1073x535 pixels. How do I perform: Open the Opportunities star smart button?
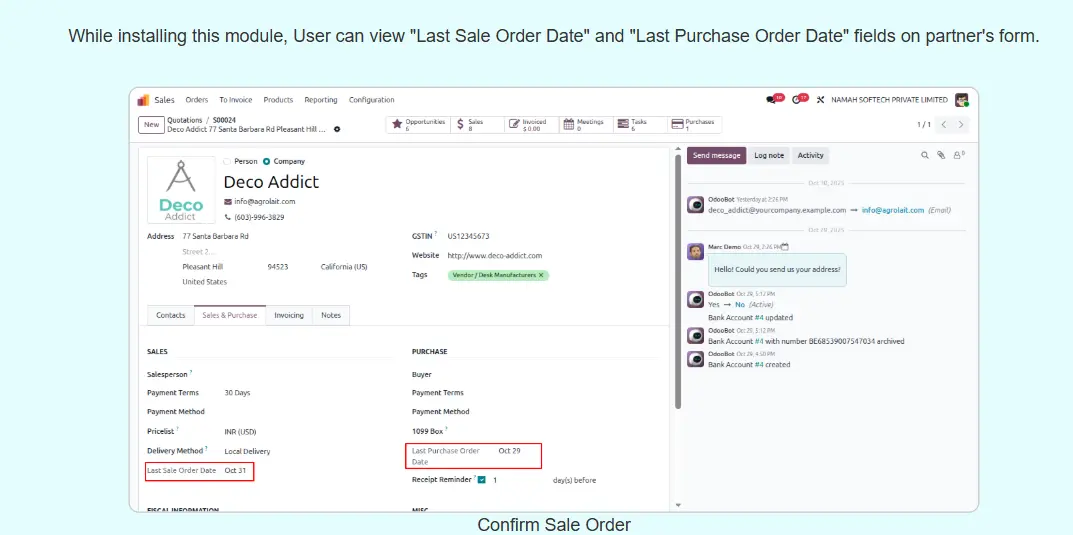click(x=419, y=125)
